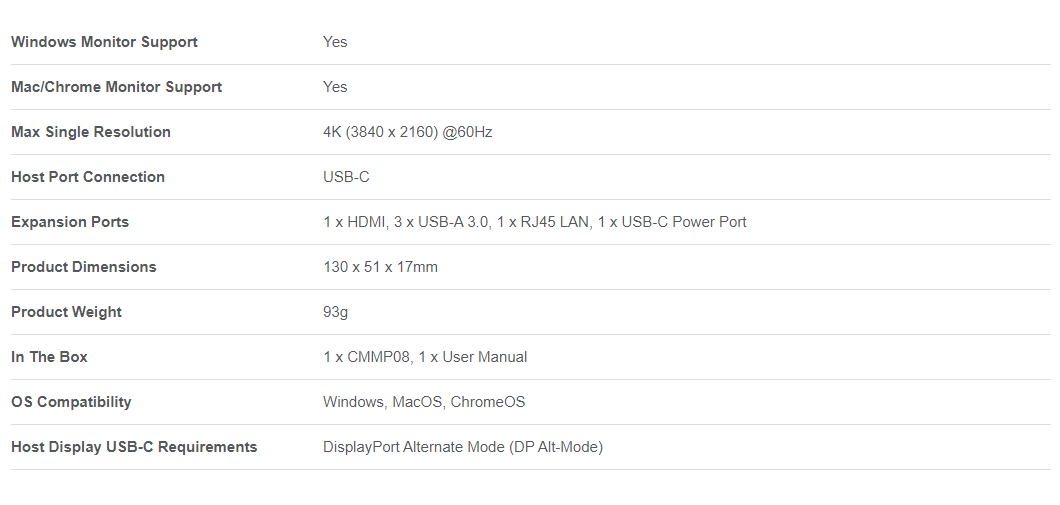Click the Host Display USB-C Requirements label

pos(134,447)
